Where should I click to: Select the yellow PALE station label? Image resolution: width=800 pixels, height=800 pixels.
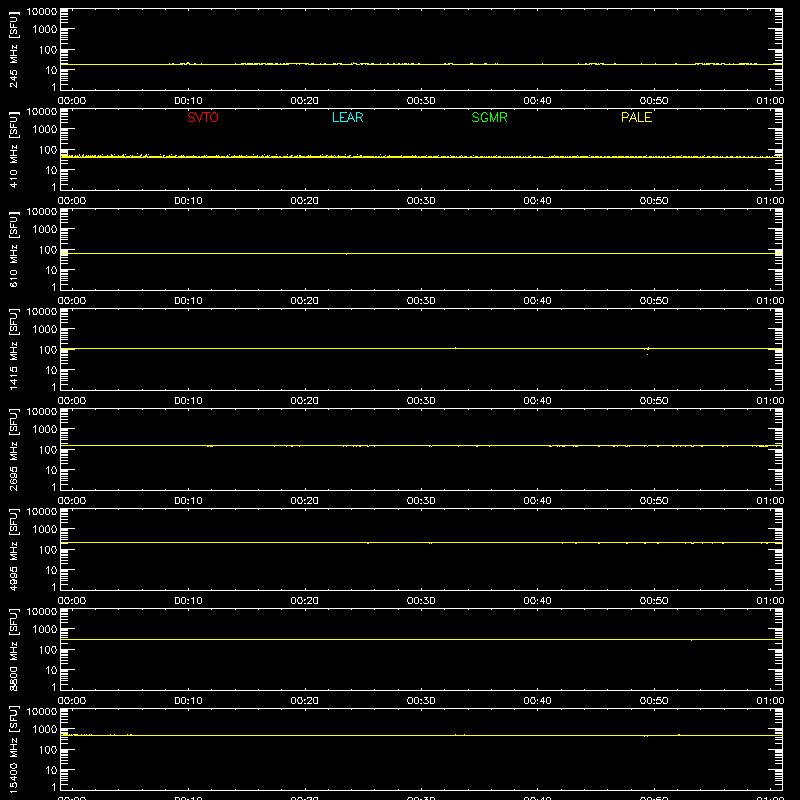click(x=636, y=117)
